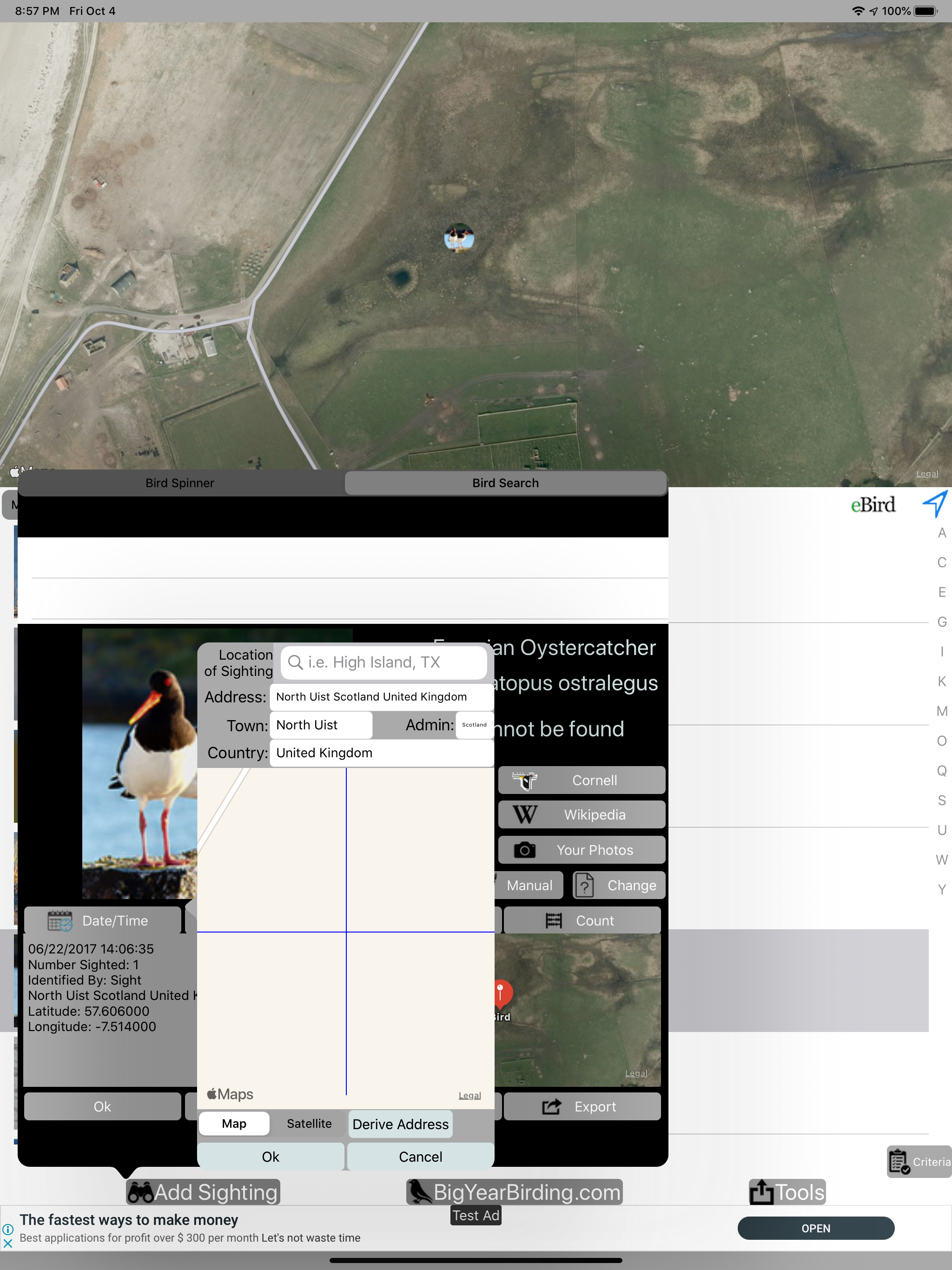The height and width of the screenshot is (1270, 952).
Task: Click the Cornell bird logo icon
Action: [x=524, y=780]
